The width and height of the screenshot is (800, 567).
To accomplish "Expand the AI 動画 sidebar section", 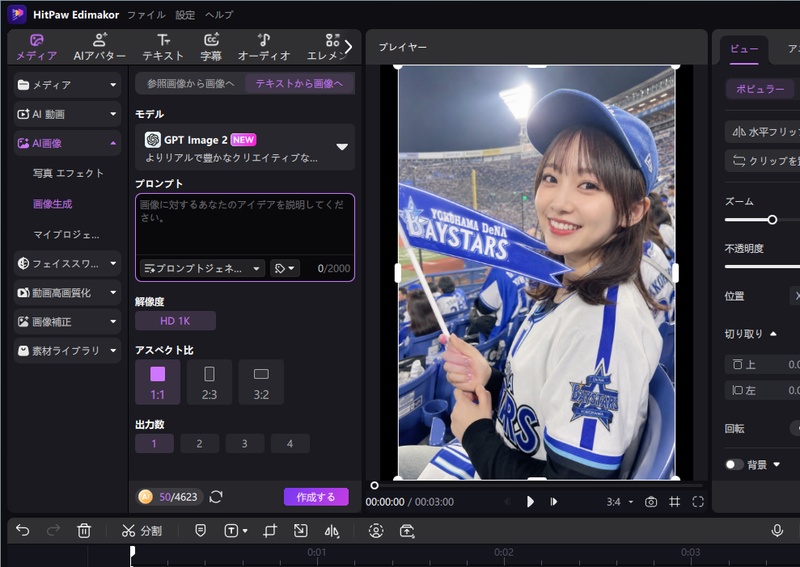I will (x=67, y=114).
